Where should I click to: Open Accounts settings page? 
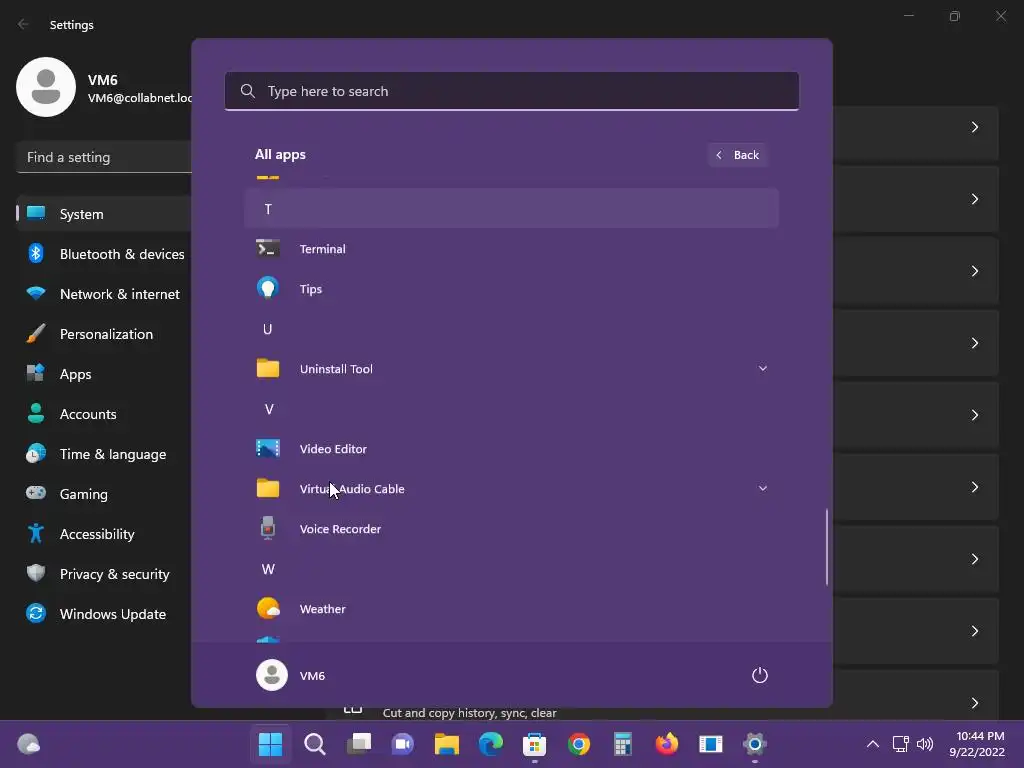coord(104,414)
